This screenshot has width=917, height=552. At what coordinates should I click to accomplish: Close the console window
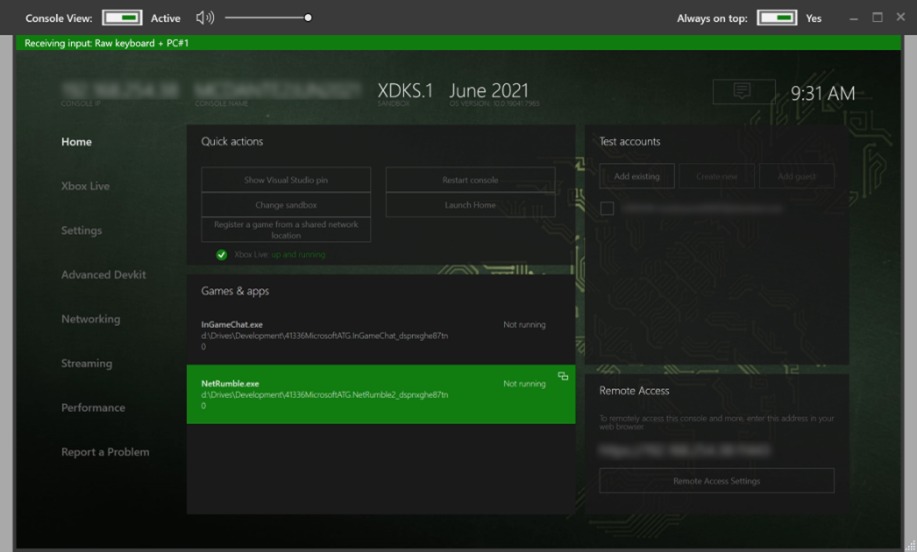tap(901, 17)
